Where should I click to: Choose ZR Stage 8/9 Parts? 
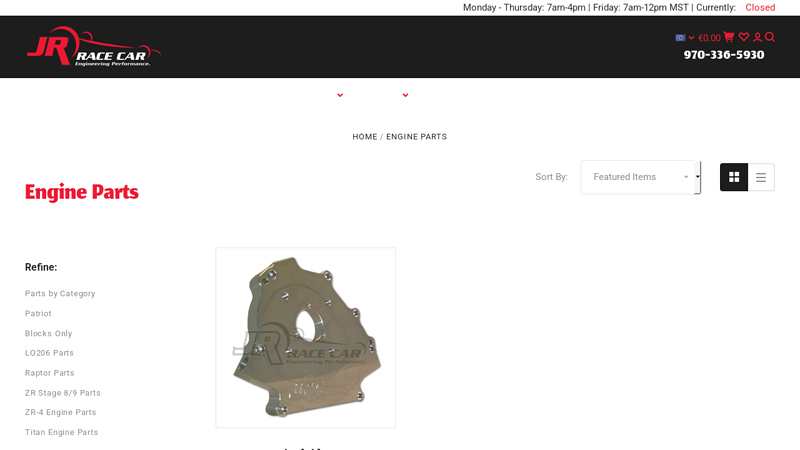(62, 393)
